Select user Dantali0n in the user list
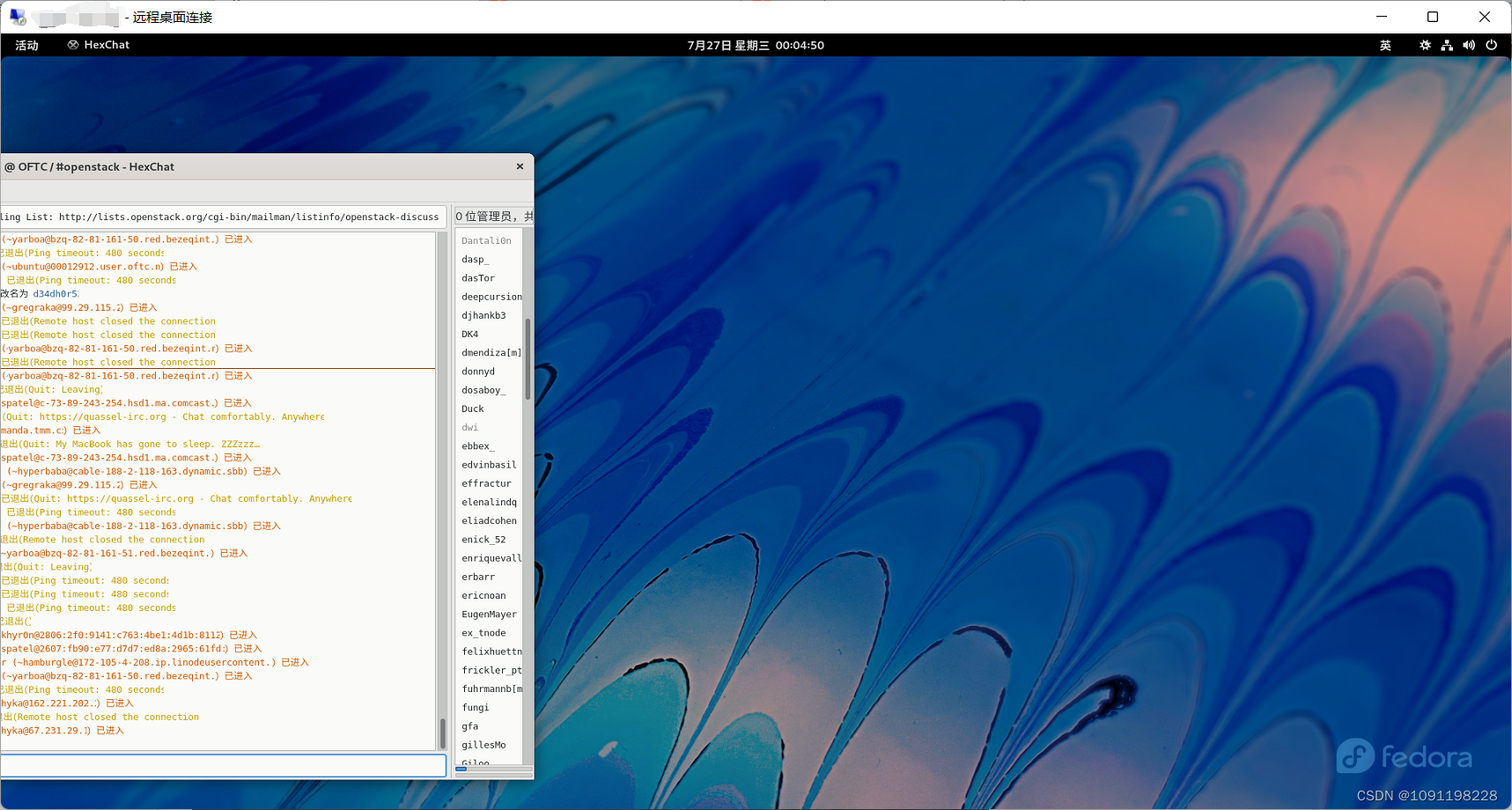Viewport: 1512px width, 810px height. click(486, 240)
